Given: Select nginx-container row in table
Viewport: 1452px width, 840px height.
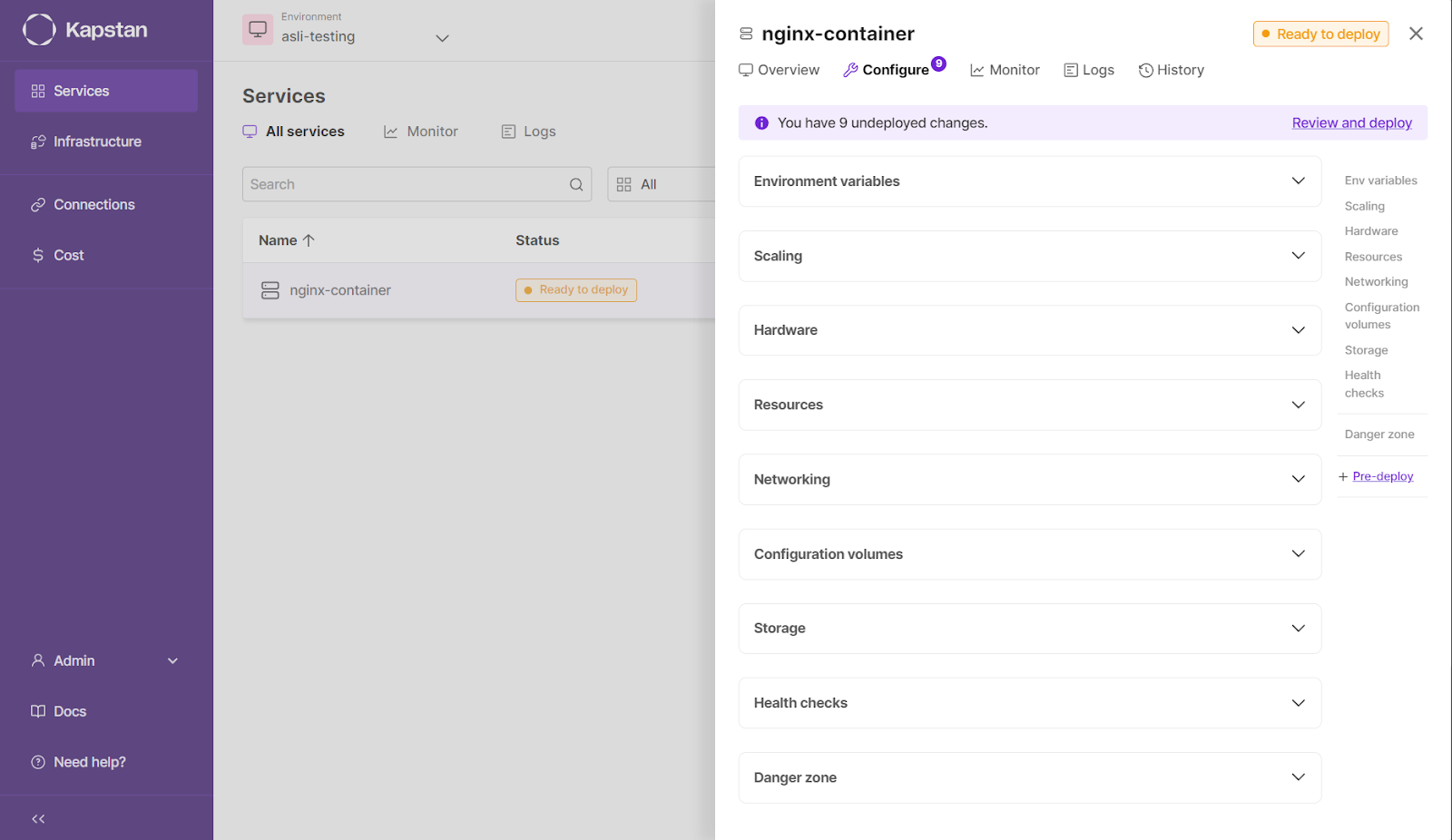Looking at the screenshot, I should coord(478,290).
